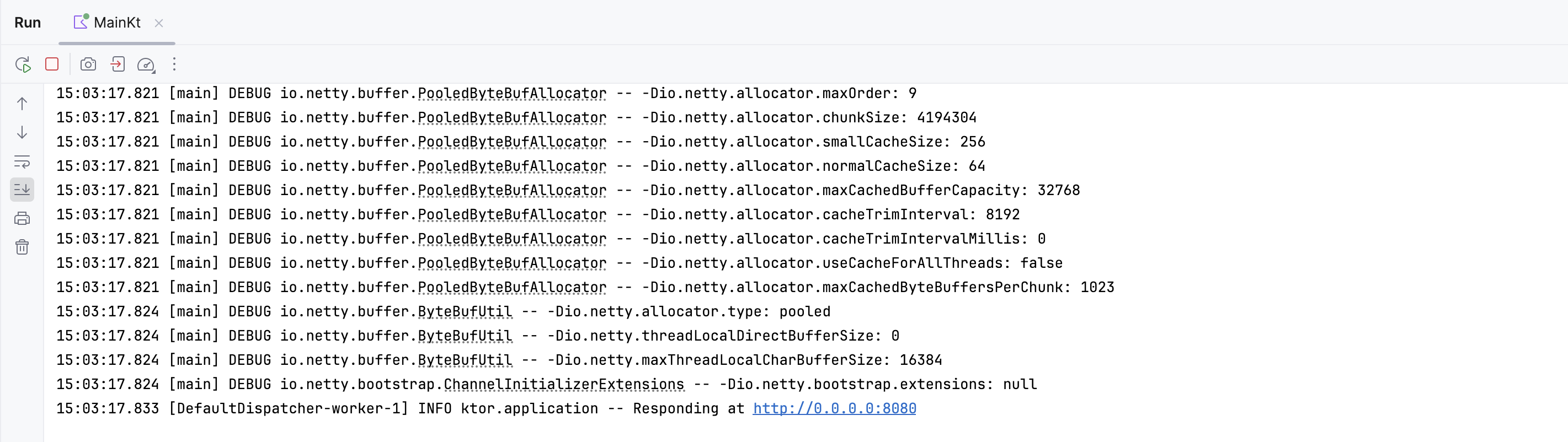Open the three-dot more options menu

tap(175, 64)
